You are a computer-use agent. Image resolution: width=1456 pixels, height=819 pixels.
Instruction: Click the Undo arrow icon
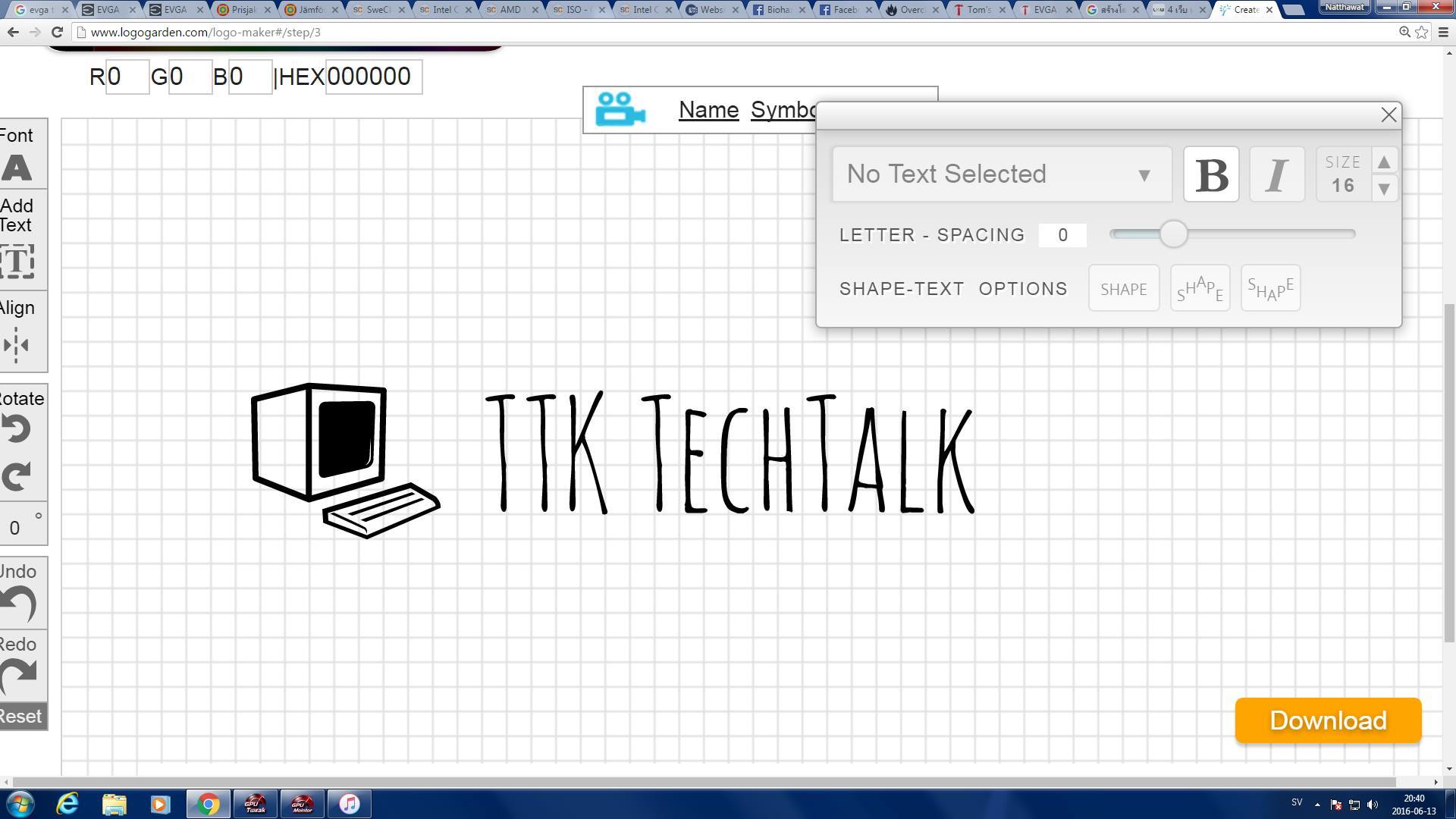(18, 604)
